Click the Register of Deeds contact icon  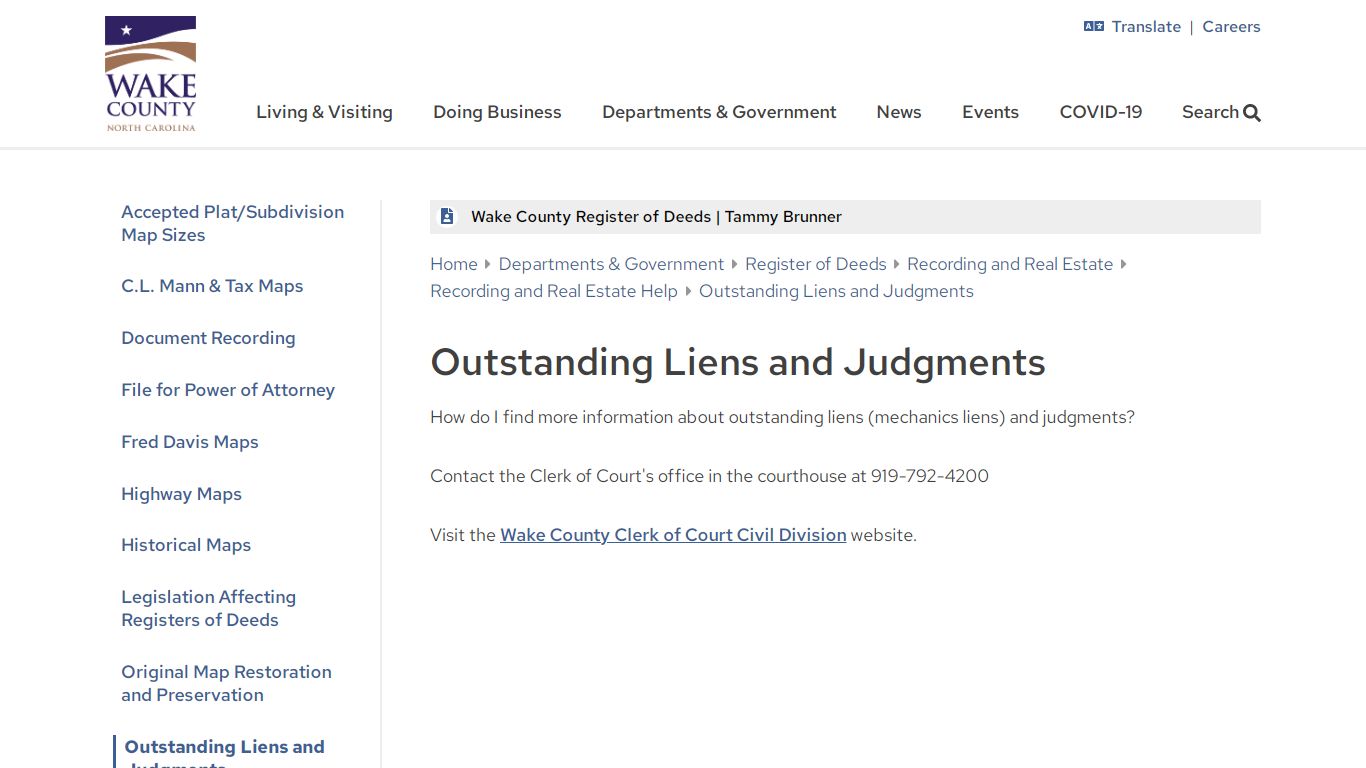(447, 216)
